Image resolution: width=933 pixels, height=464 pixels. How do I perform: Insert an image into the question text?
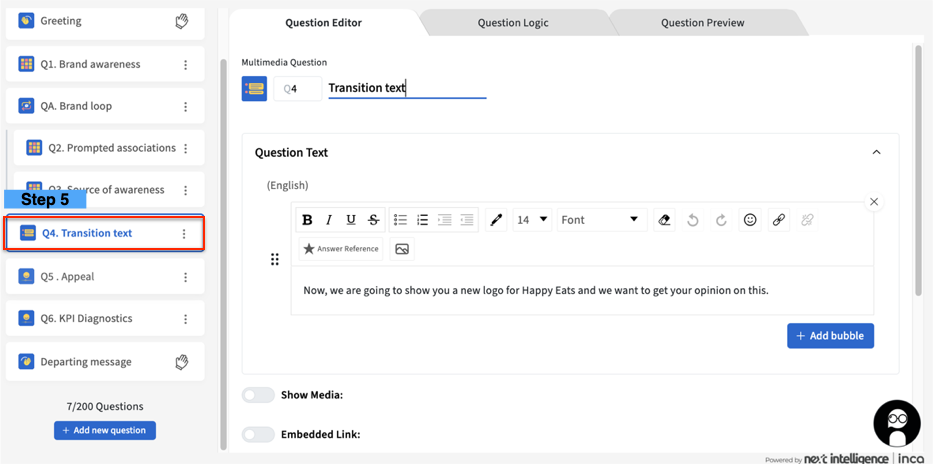click(402, 249)
